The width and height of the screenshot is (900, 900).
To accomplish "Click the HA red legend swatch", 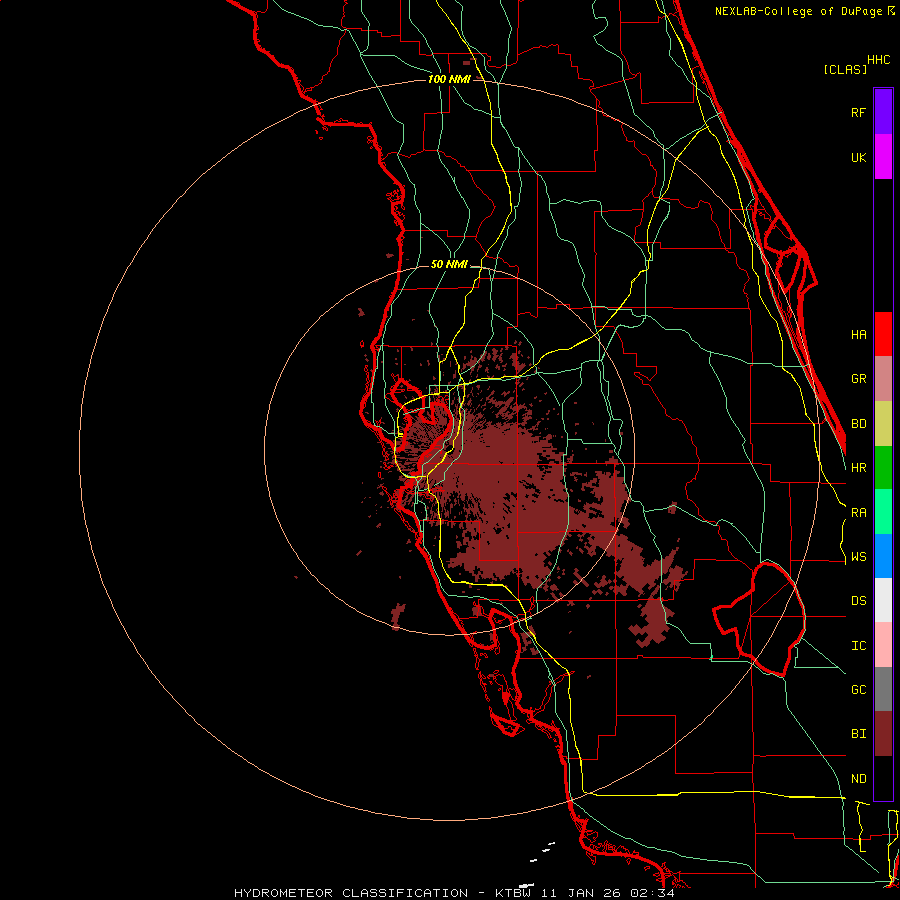I will click(883, 334).
